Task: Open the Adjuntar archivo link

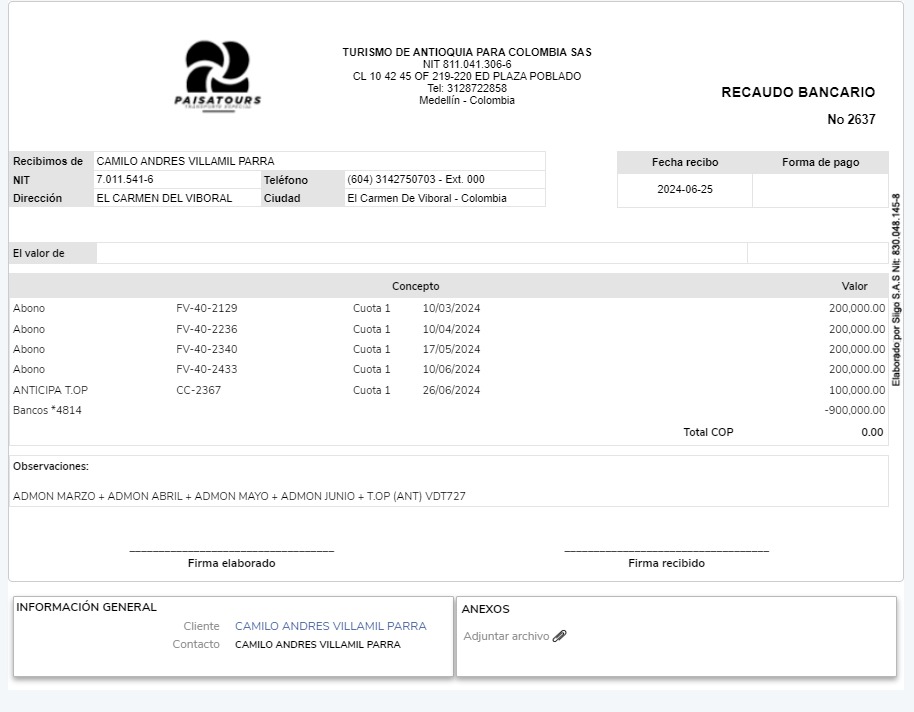Action: coord(506,636)
